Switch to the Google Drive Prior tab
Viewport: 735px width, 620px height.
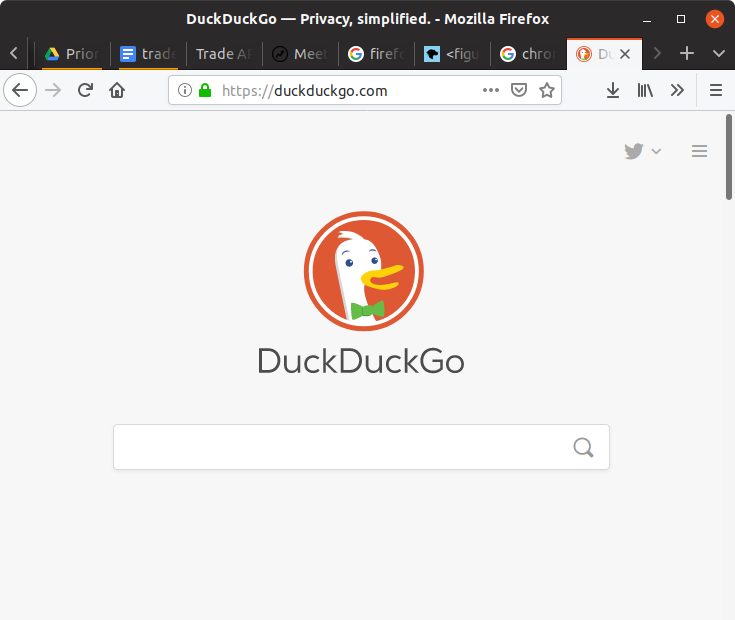pos(72,54)
